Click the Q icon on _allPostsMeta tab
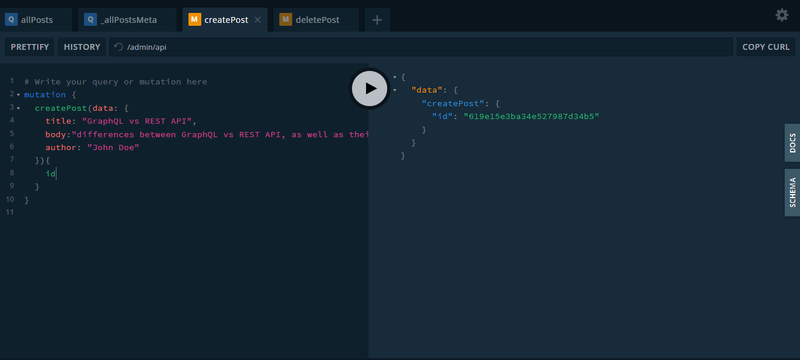Image resolution: width=800 pixels, height=360 pixels. tap(90, 20)
